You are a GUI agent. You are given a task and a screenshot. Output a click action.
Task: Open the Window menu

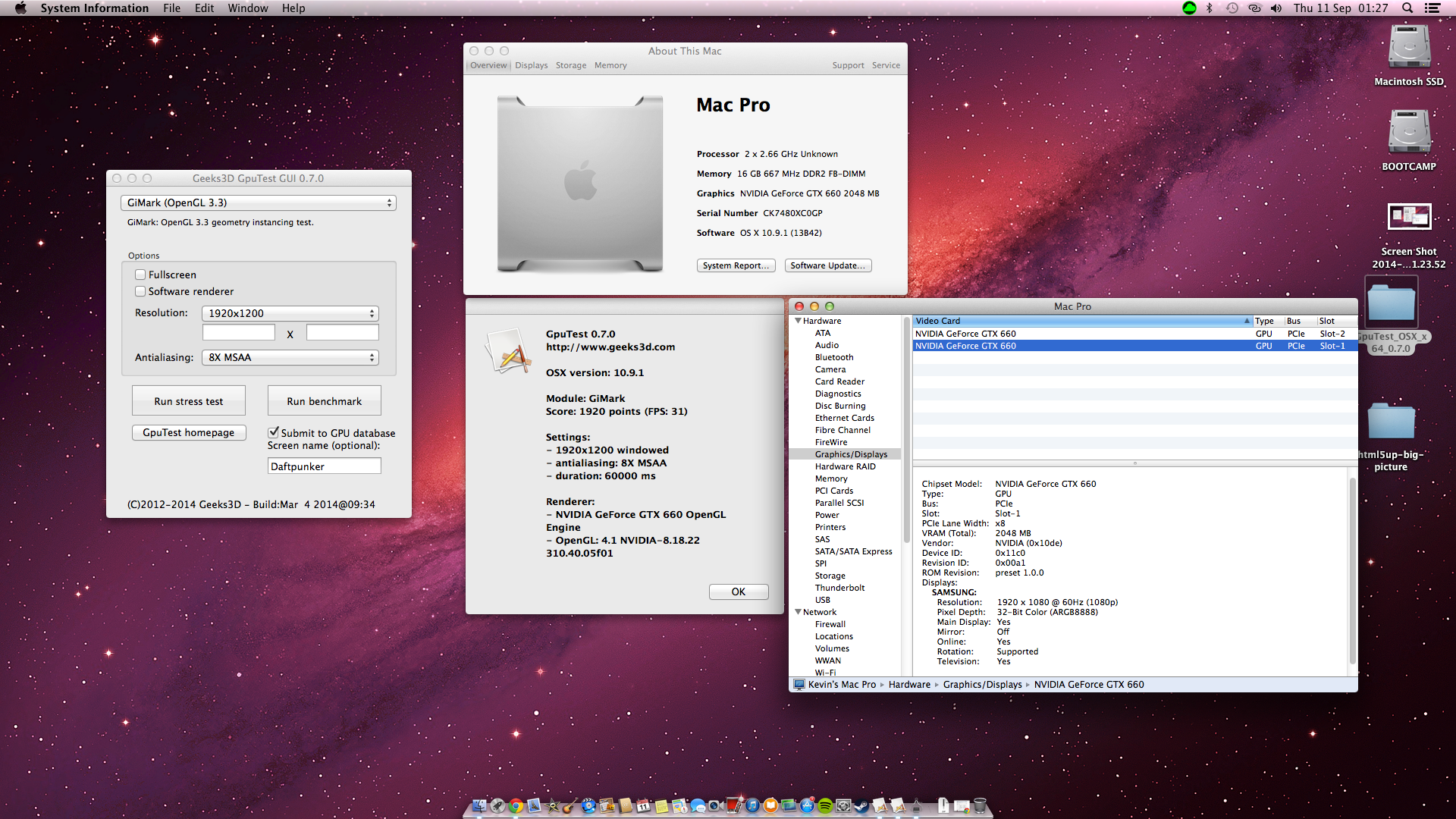(248, 8)
